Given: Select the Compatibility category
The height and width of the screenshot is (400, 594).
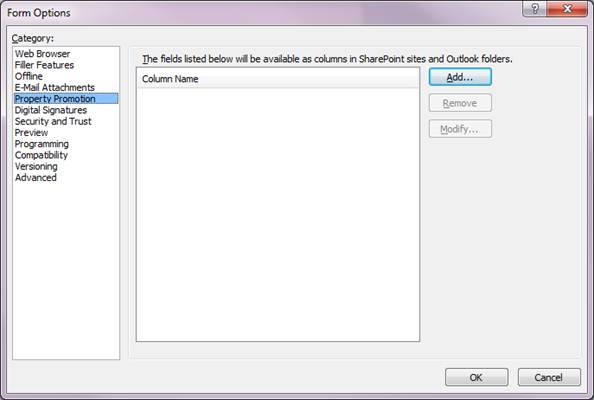Looking at the screenshot, I should (41, 155).
